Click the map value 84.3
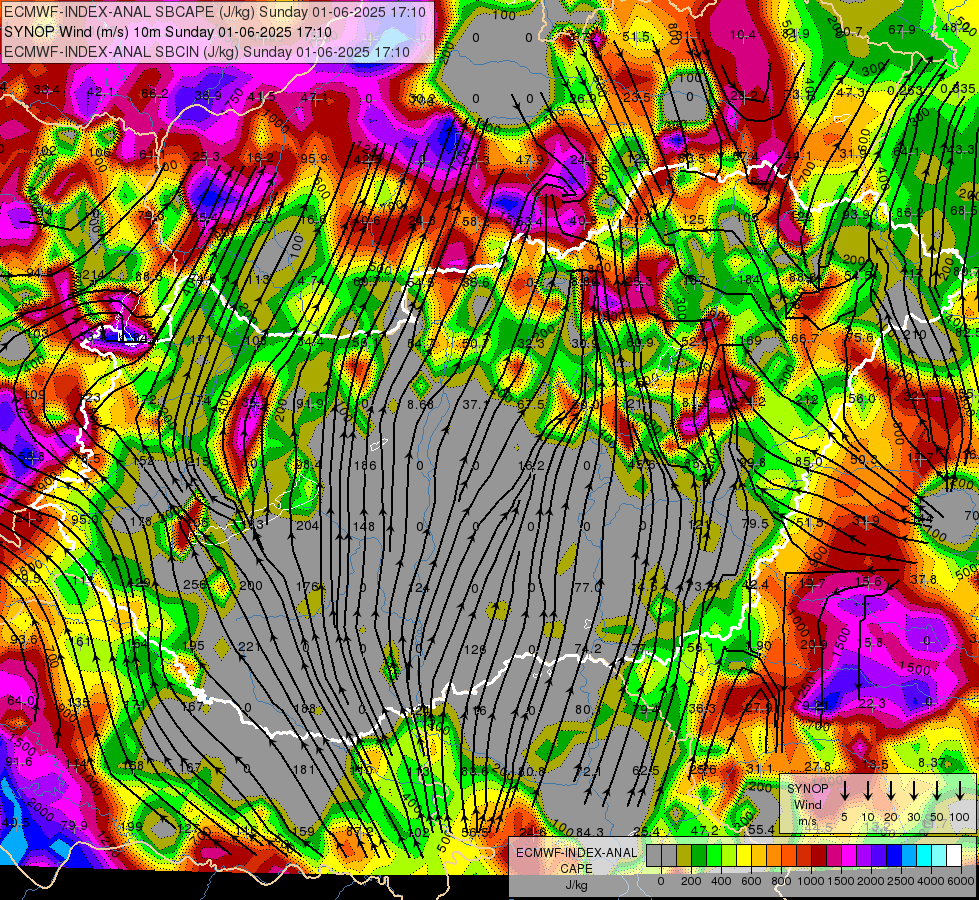The height and width of the screenshot is (900, 979). coord(589,832)
